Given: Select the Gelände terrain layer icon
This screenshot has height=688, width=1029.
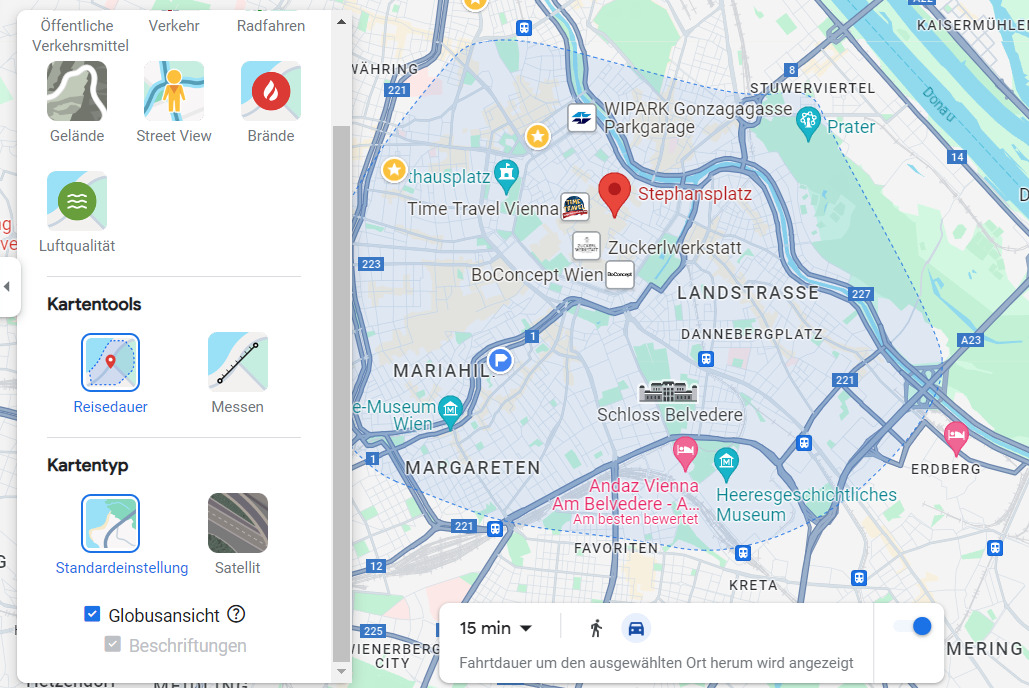Looking at the screenshot, I should (77, 91).
